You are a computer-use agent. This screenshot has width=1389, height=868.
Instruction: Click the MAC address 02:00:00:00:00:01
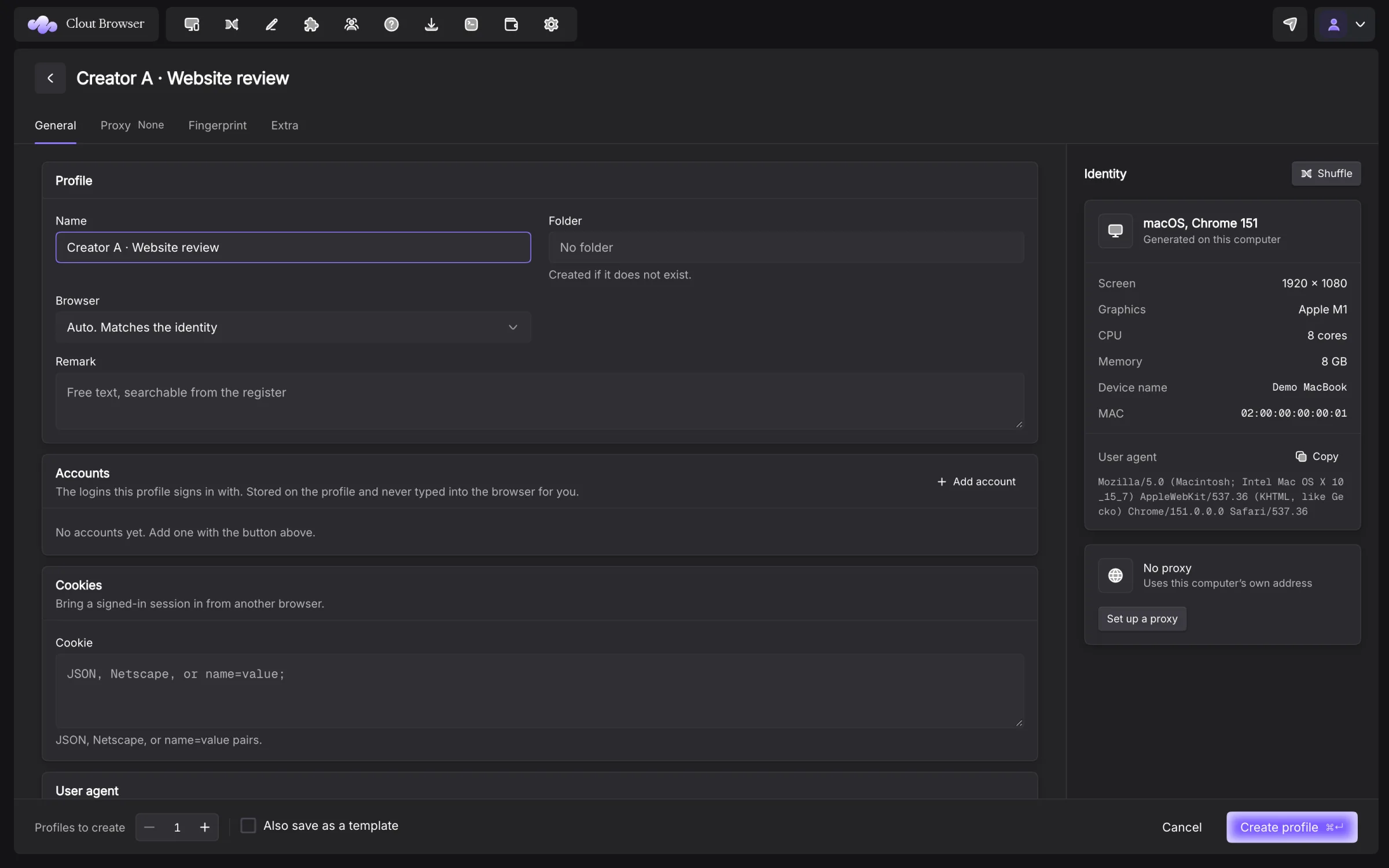point(1294,413)
